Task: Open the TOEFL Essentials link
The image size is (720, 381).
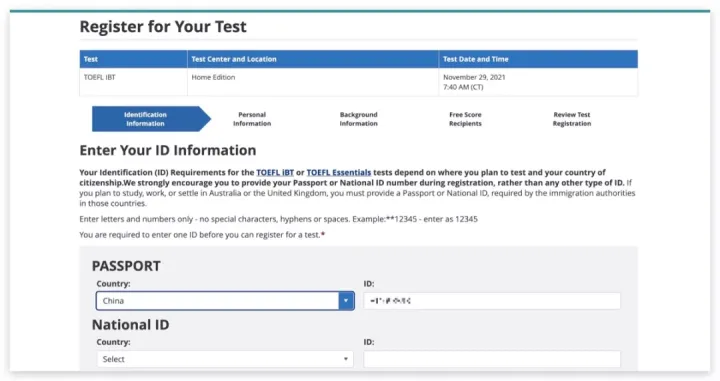Action: pos(339,173)
